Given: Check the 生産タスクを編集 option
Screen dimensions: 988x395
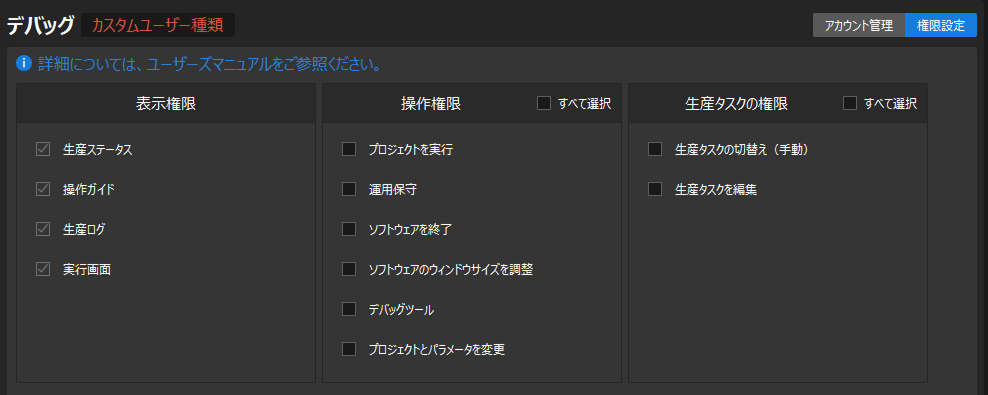Looking at the screenshot, I should 655,190.
